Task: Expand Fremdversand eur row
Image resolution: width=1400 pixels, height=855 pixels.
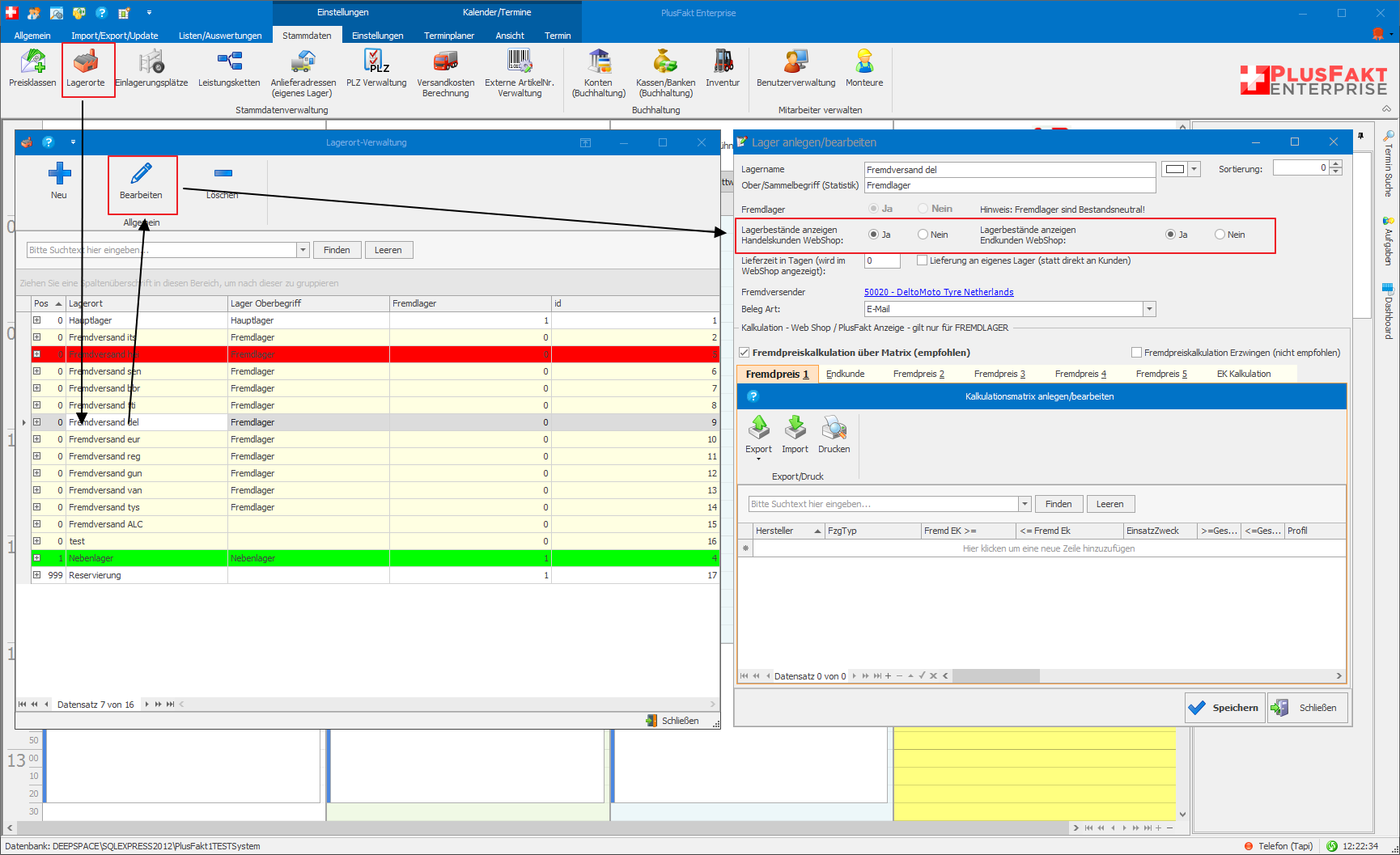Action: tap(36, 439)
